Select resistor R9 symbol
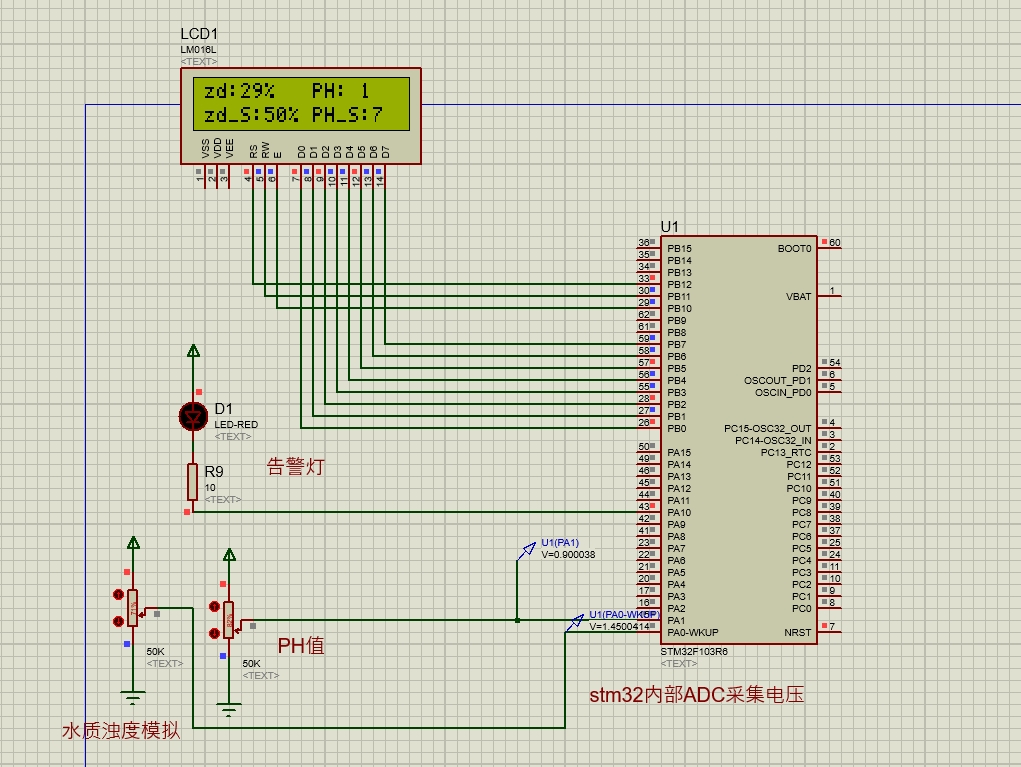The image size is (1021, 767). [x=193, y=482]
